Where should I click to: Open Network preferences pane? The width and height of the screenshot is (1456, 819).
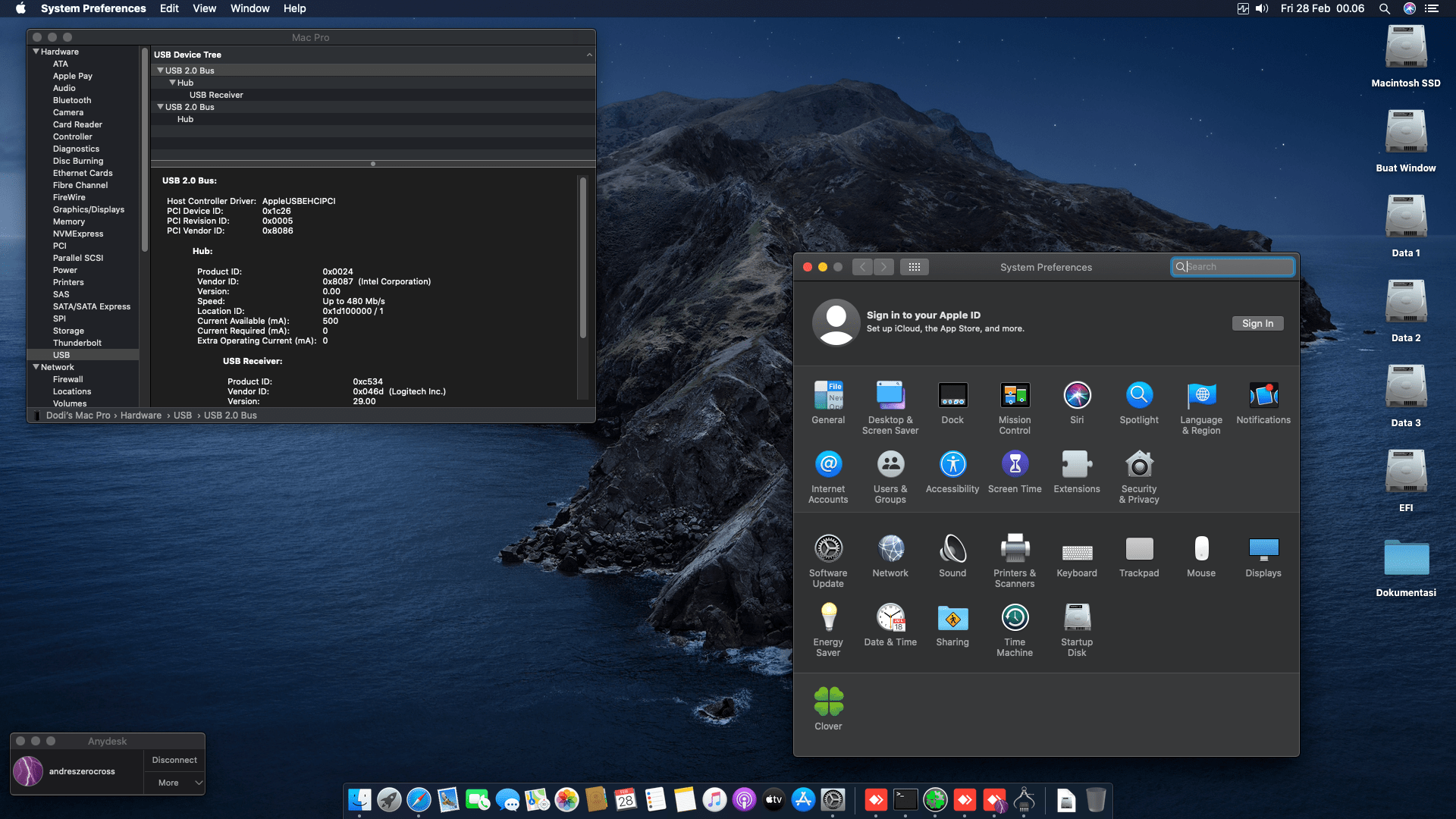[x=890, y=556]
